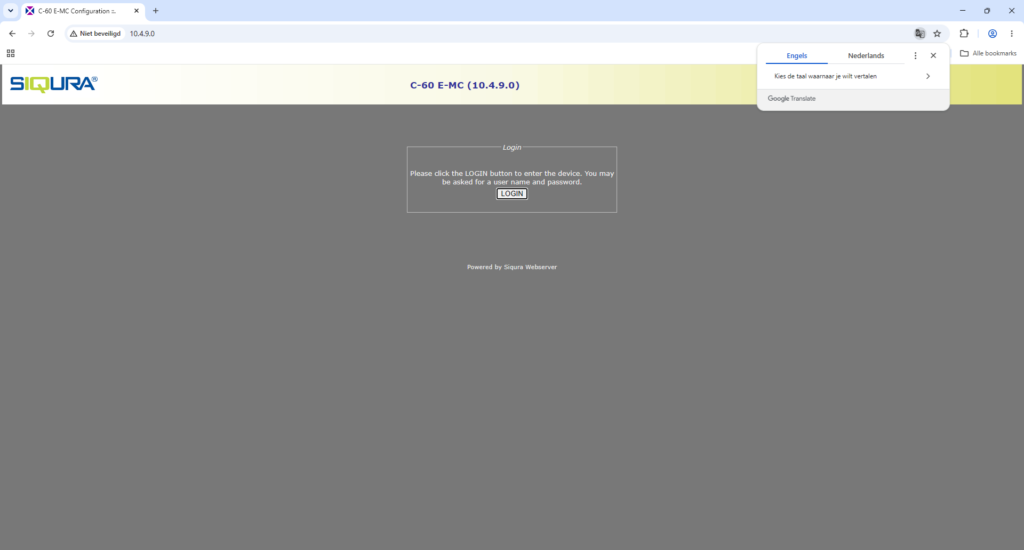Click the Siqura logo
This screenshot has width=1024, height=550.
(x=54, y=84)
